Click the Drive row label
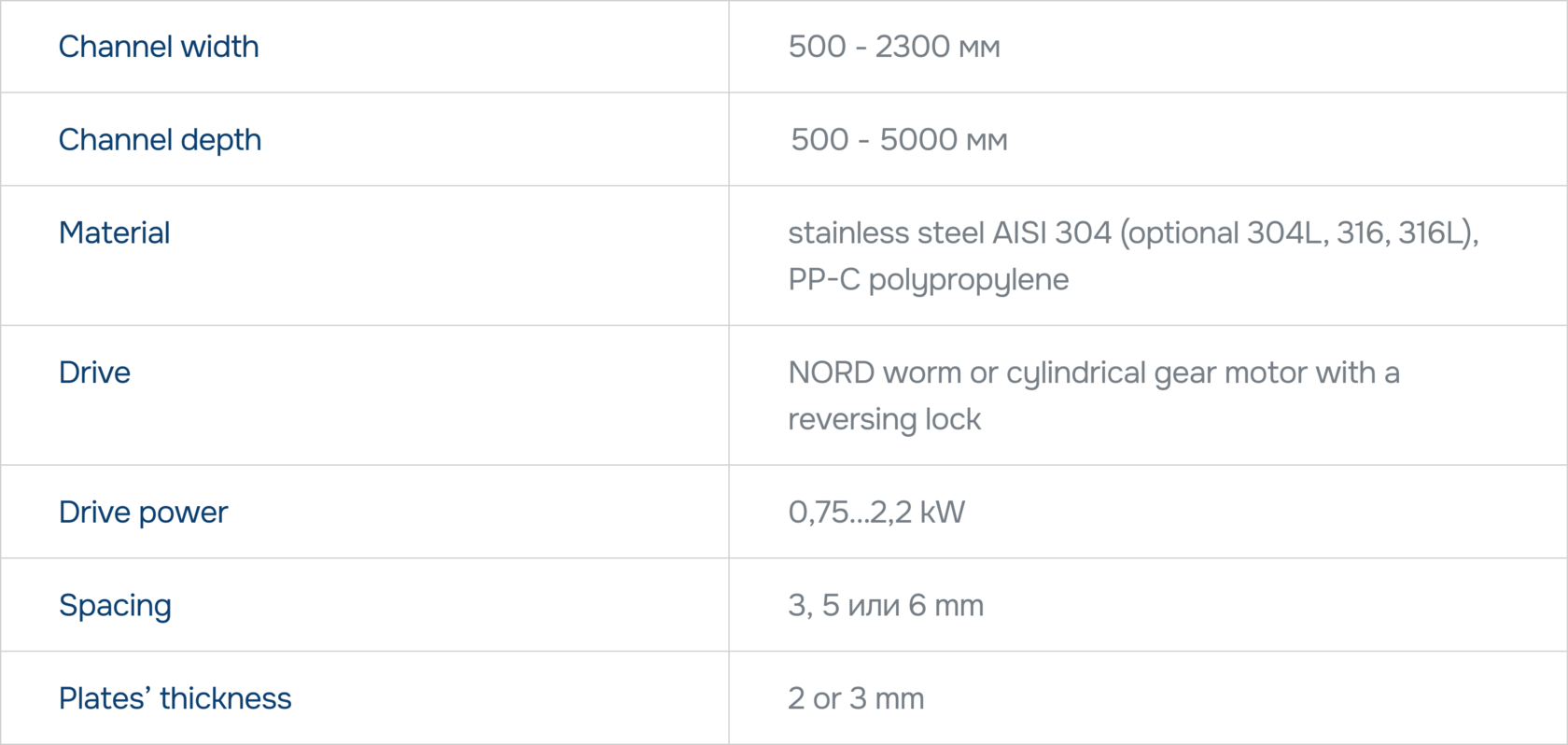This screenshot has width=1568, height=745. pyautogui.click(x=94, y=372)
